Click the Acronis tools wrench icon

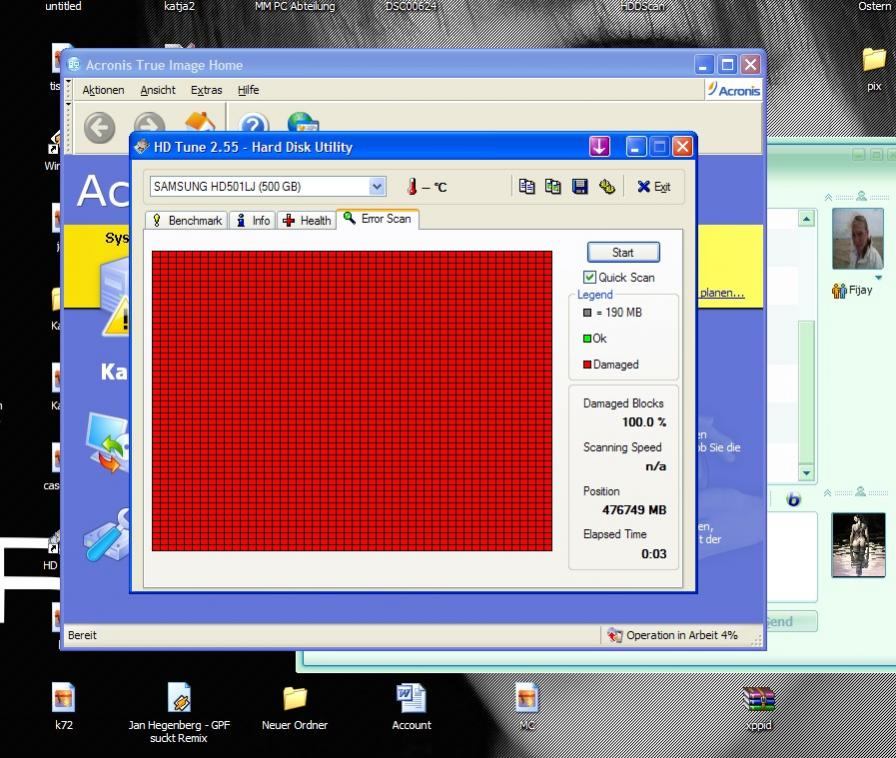[107, 535]
